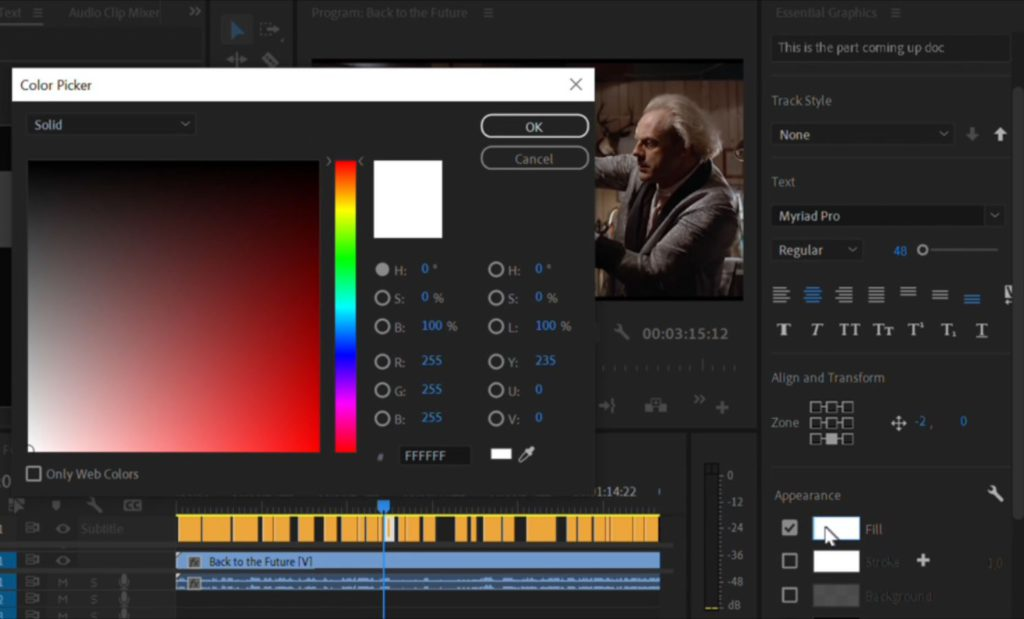Switch to the Audio Clip Mixer tab
This screenshot has height=619, width=1024.
tap(114, 12)
